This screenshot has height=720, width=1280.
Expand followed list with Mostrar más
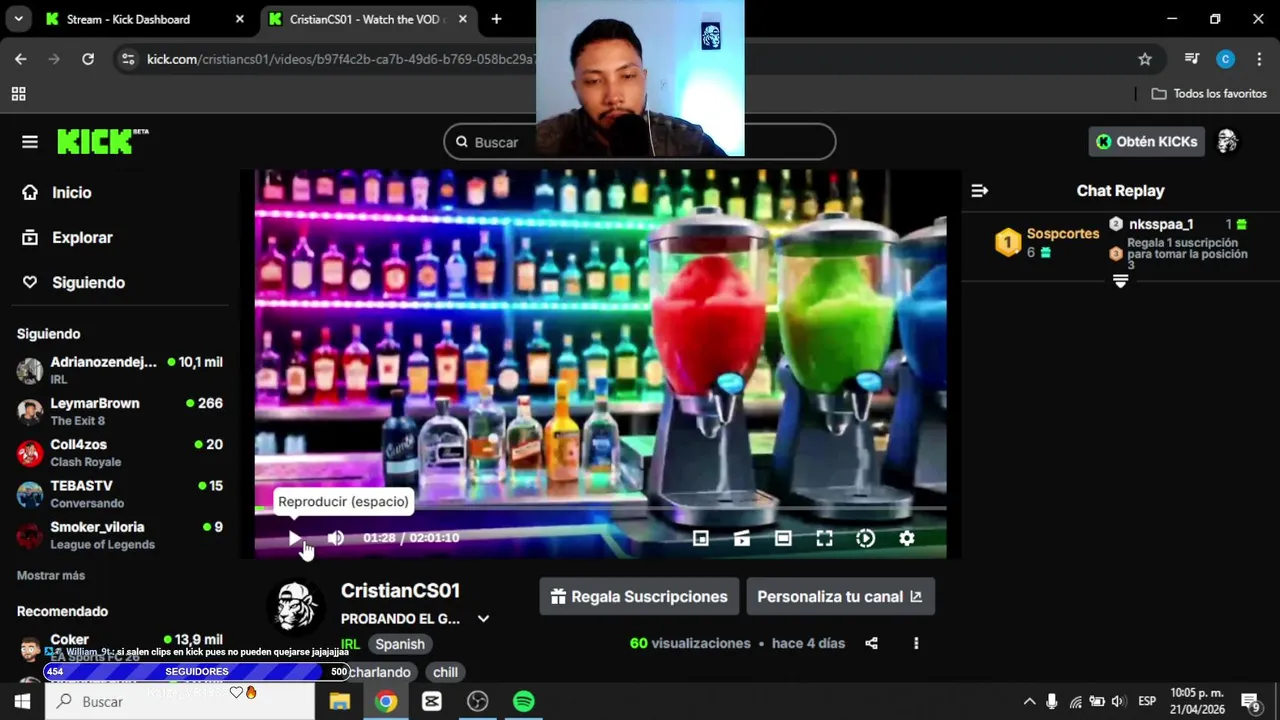51,576
